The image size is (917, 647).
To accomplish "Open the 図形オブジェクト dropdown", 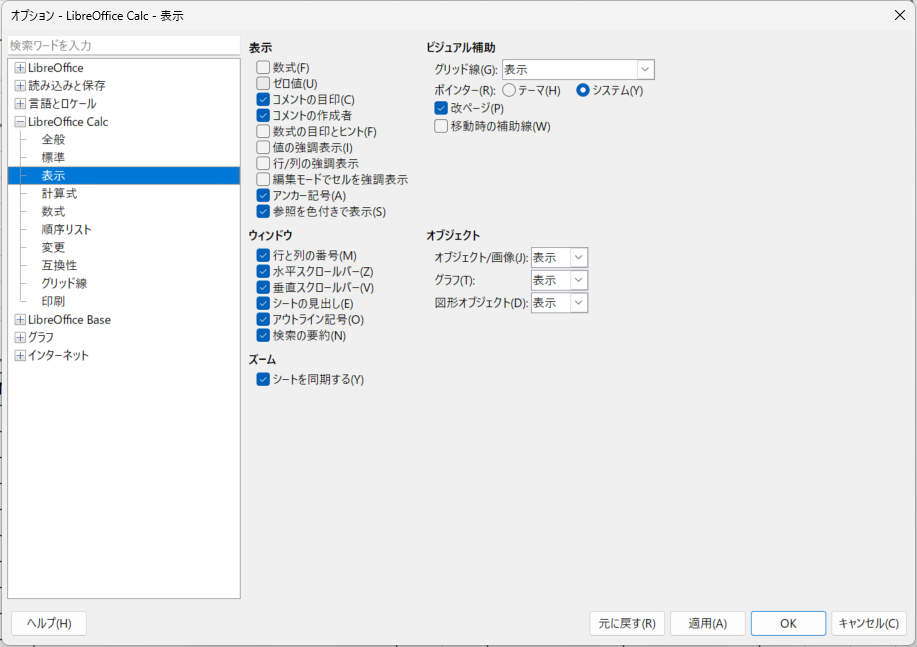I will click(578, 303).
